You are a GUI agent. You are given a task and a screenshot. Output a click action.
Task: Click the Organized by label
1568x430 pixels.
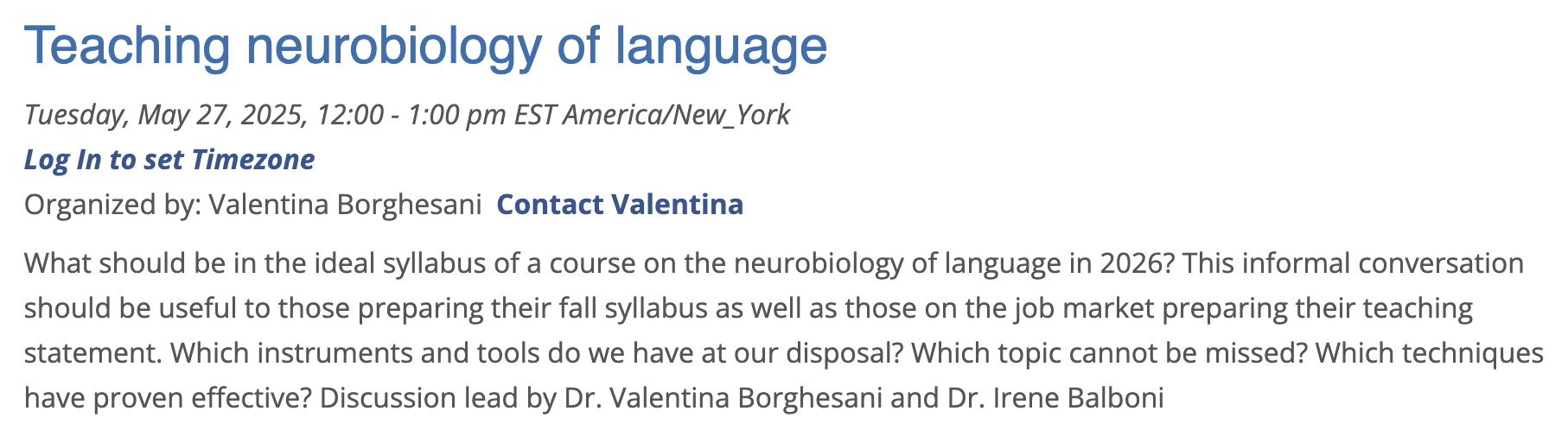pos(112,205)
